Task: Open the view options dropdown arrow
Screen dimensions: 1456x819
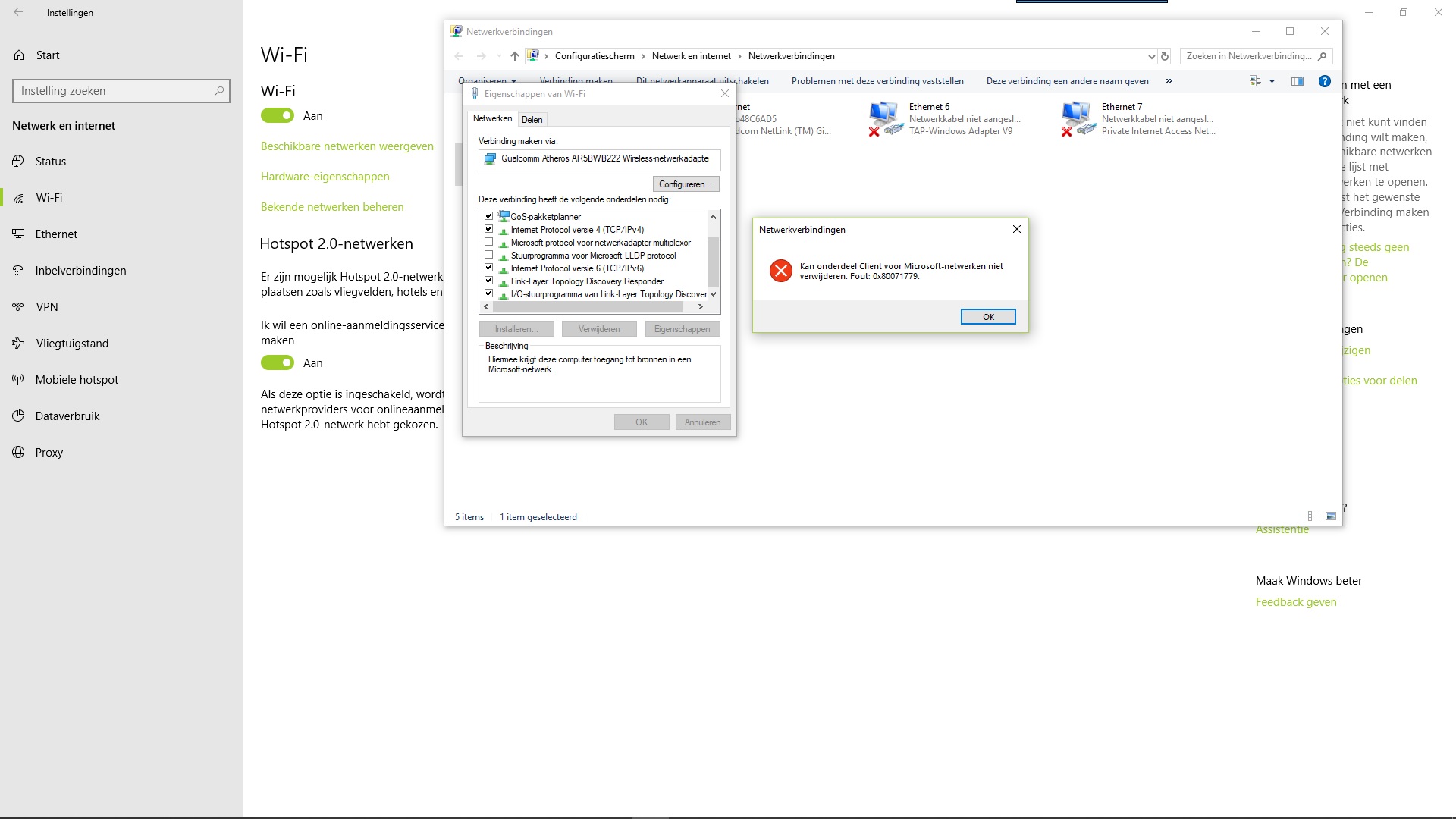Action: tap(1272, 81)
